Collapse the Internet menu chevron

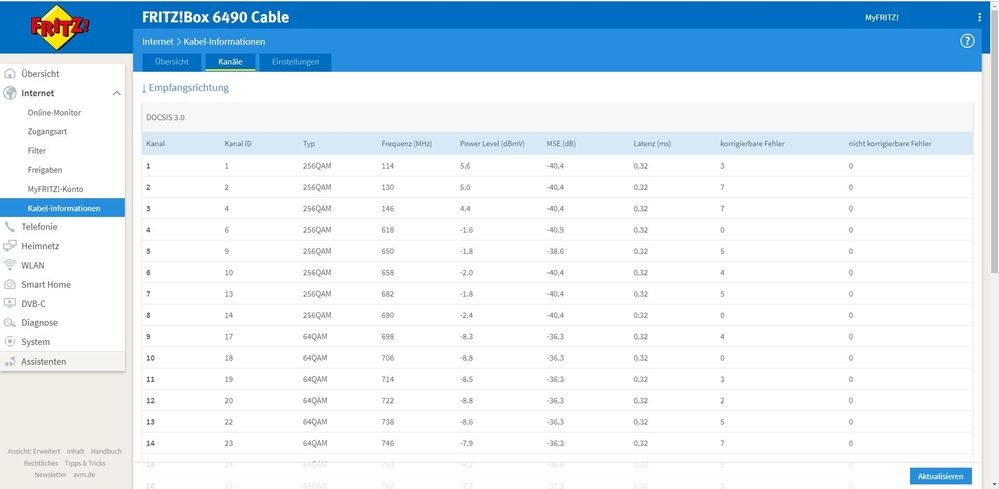[117, 93]
